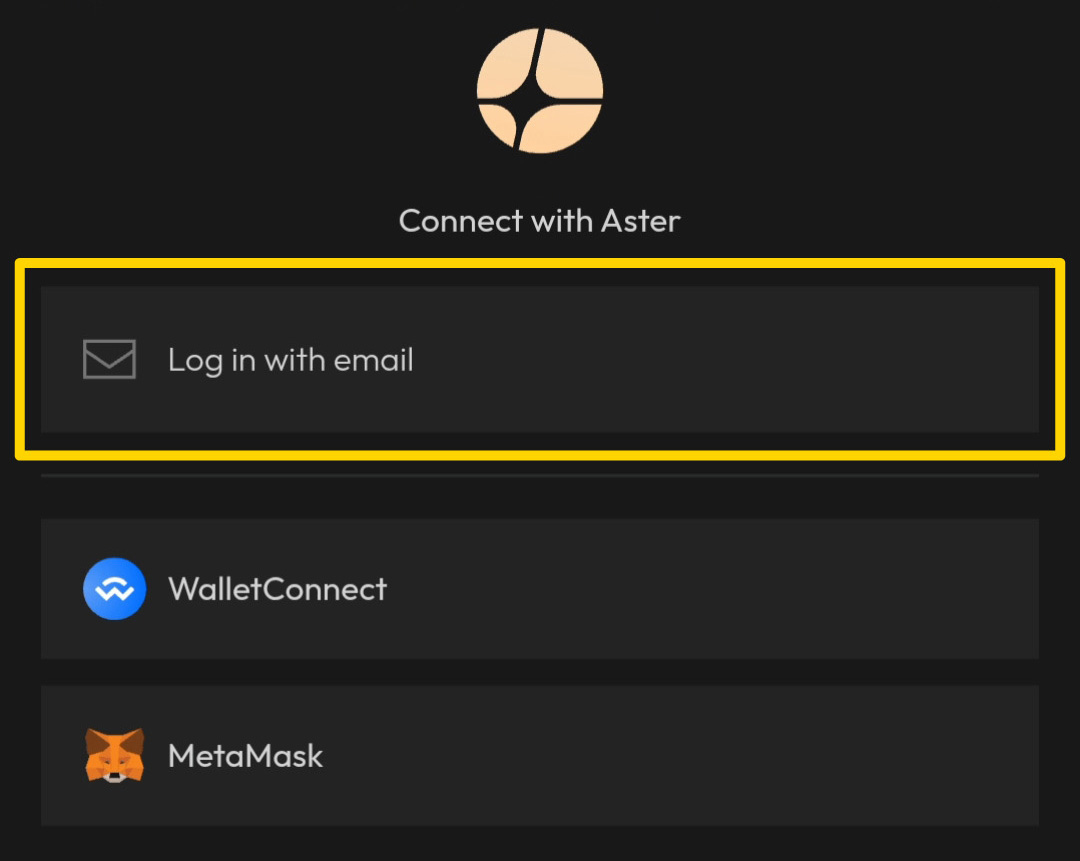Viewport: 1080px width, 861px height.
Task: Click empty right side of email login row
Action: point(850,360)
